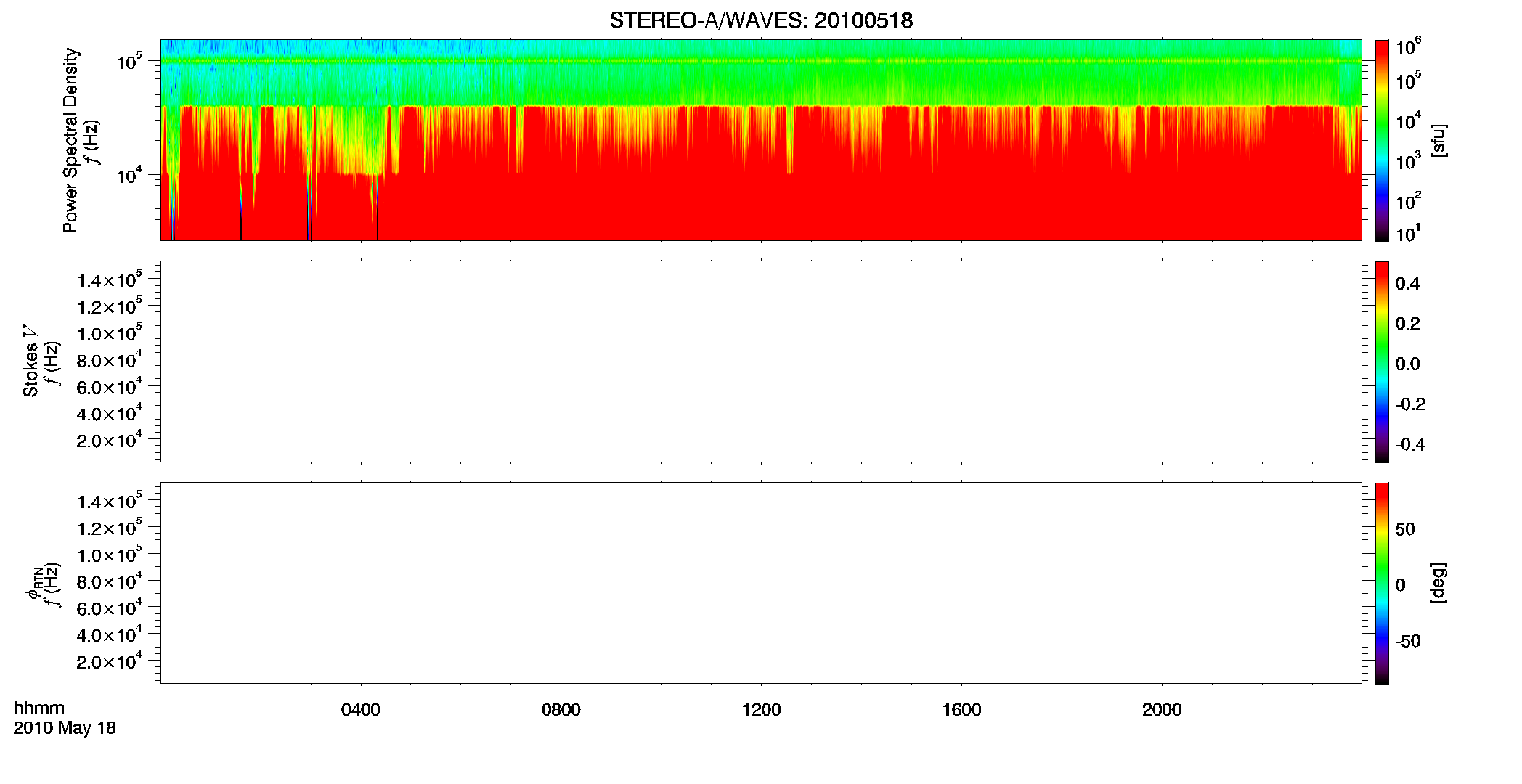1522x784 pixels.
Task: Click the "-0.4" Stokes V colorbar tick
Action: tap(1410, 445)
